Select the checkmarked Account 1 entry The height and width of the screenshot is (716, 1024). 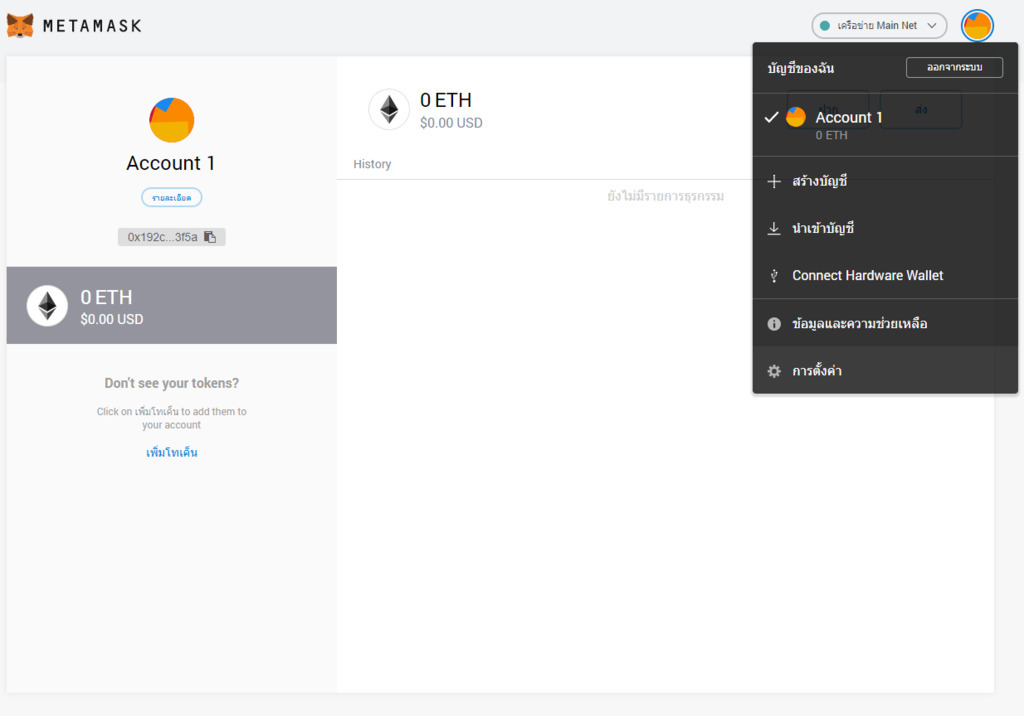[x=848, y=118]
